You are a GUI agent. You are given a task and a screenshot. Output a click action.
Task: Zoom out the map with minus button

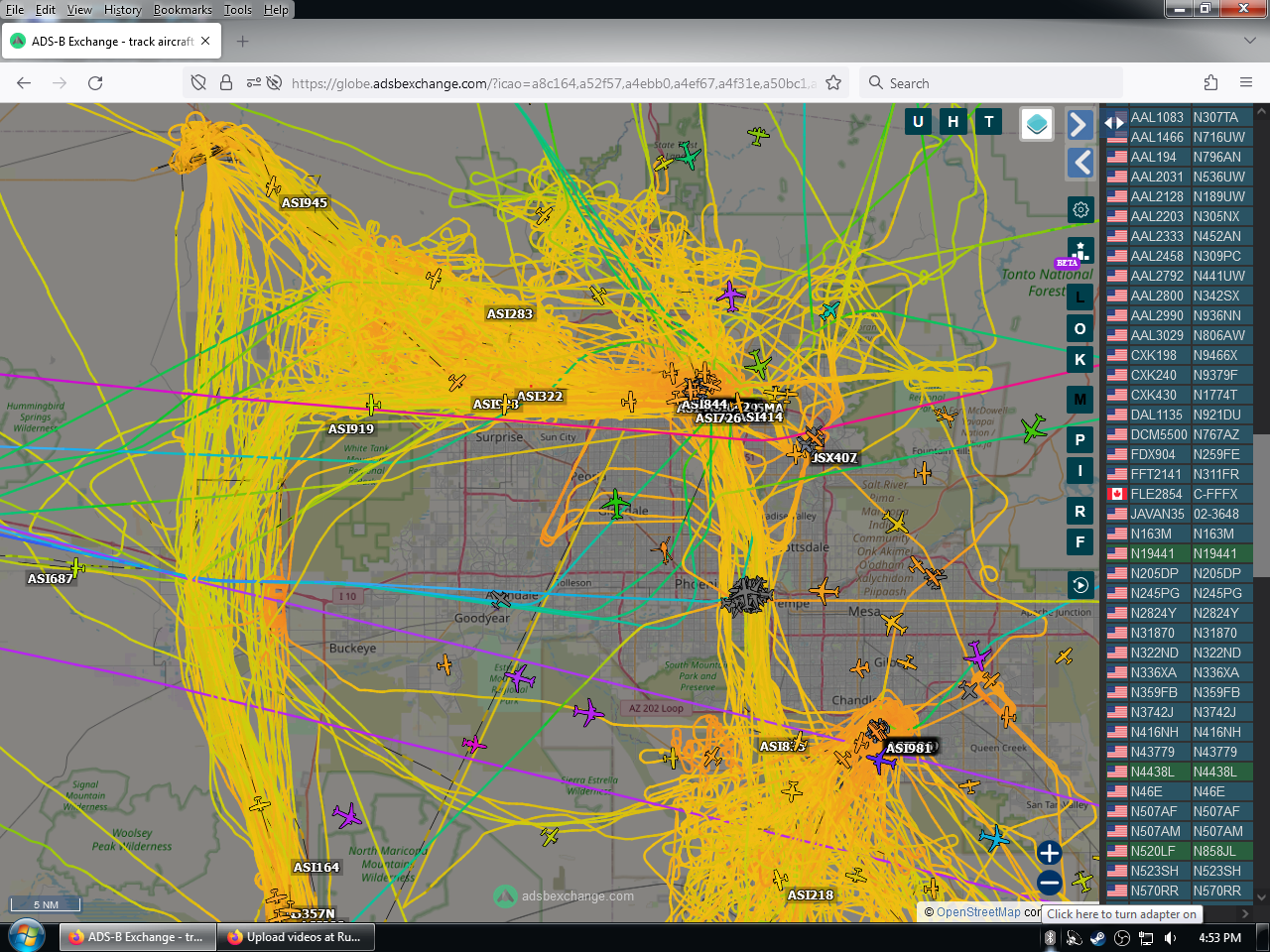click(x=1050, y=883)
